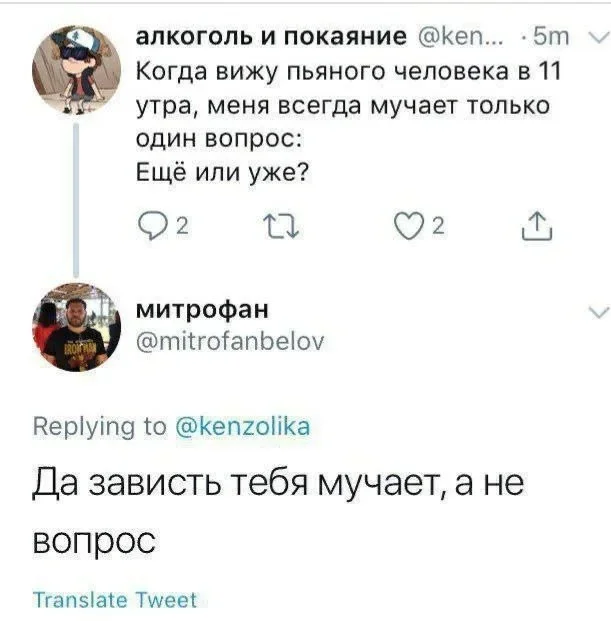
Task: Open митрофан's profile picture
Action: tap(76, 329)
